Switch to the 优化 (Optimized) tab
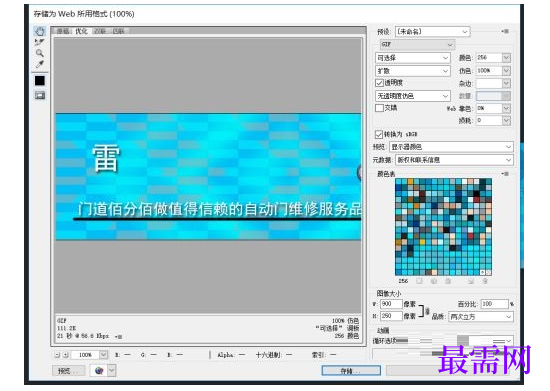This screenshot has height=391, width=550. point(81,31)
